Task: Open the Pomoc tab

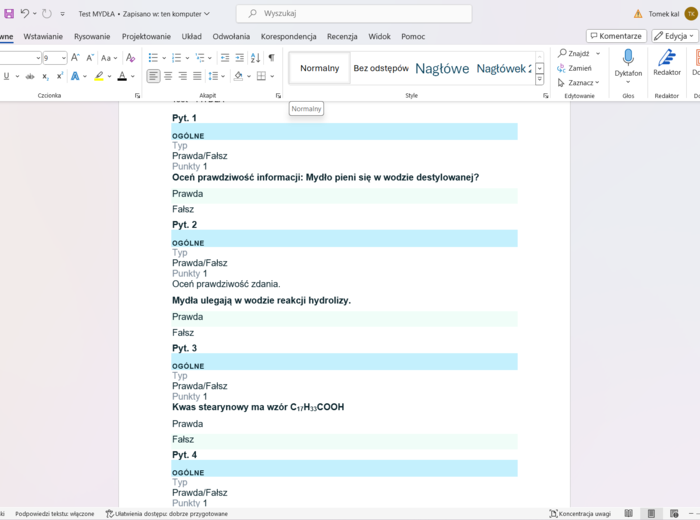Action: tap(413, 37)
